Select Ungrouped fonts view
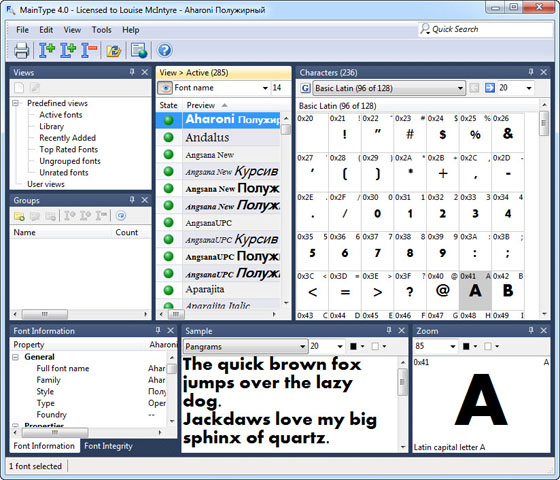 (x=70, y=161)
